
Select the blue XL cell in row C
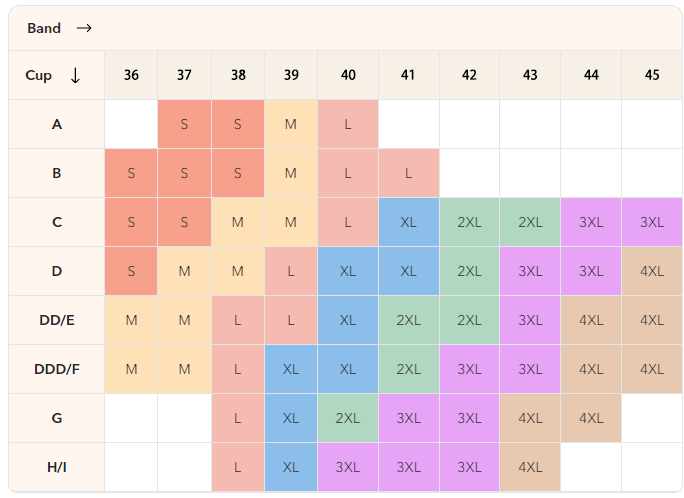pos(408,222)
